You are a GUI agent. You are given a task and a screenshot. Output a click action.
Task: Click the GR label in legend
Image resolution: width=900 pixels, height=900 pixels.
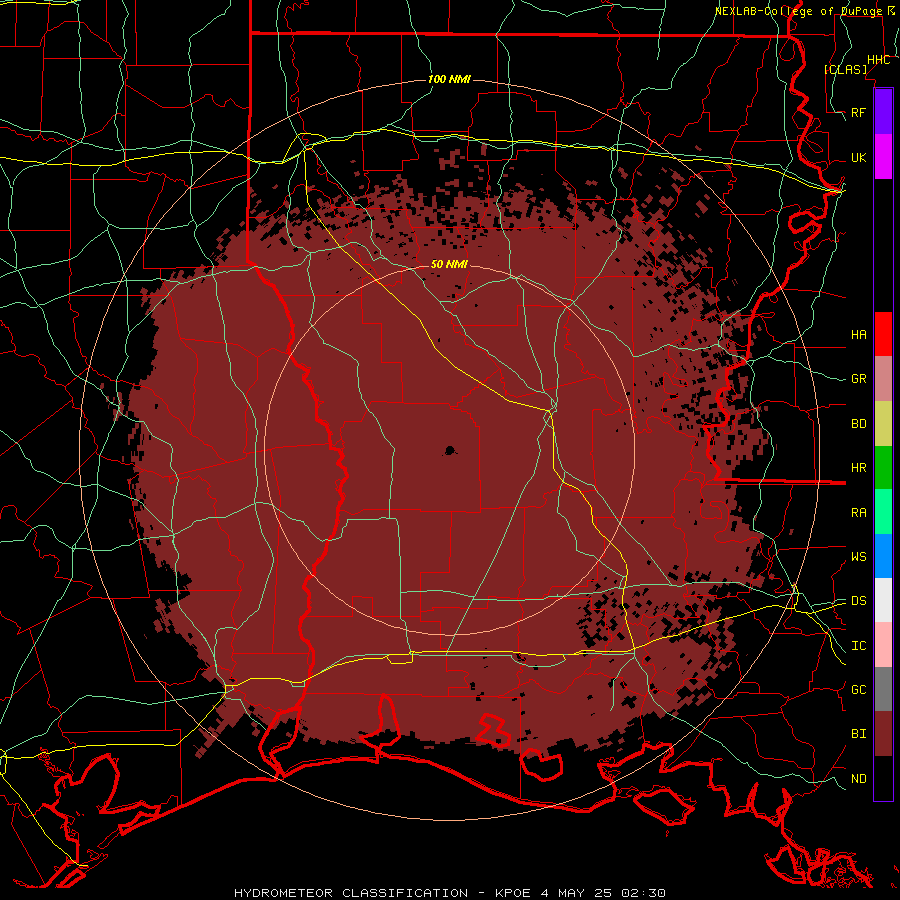click(859, 379)
